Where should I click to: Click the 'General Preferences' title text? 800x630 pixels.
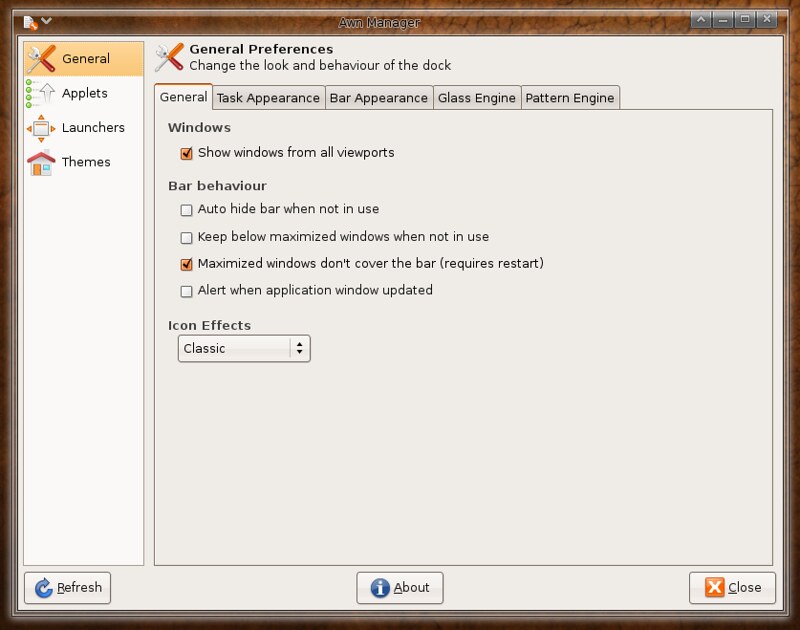[261, 49]
